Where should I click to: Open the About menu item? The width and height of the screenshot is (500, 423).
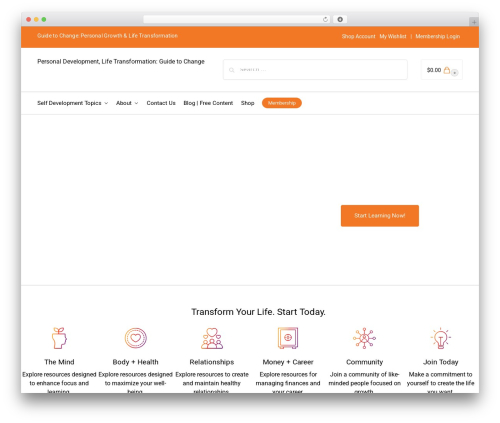coord(124,103)
